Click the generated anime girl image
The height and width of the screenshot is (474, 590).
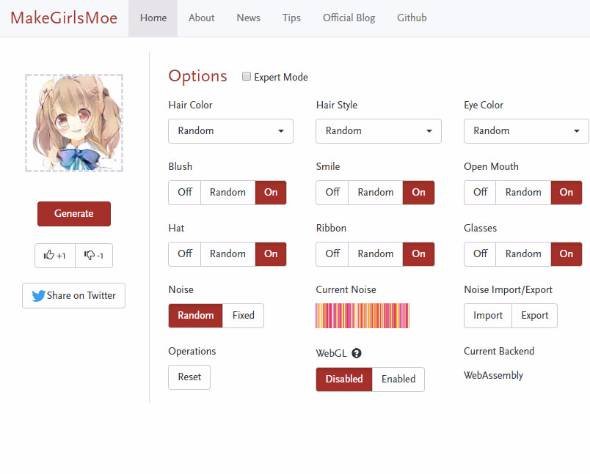pos(74,123)
